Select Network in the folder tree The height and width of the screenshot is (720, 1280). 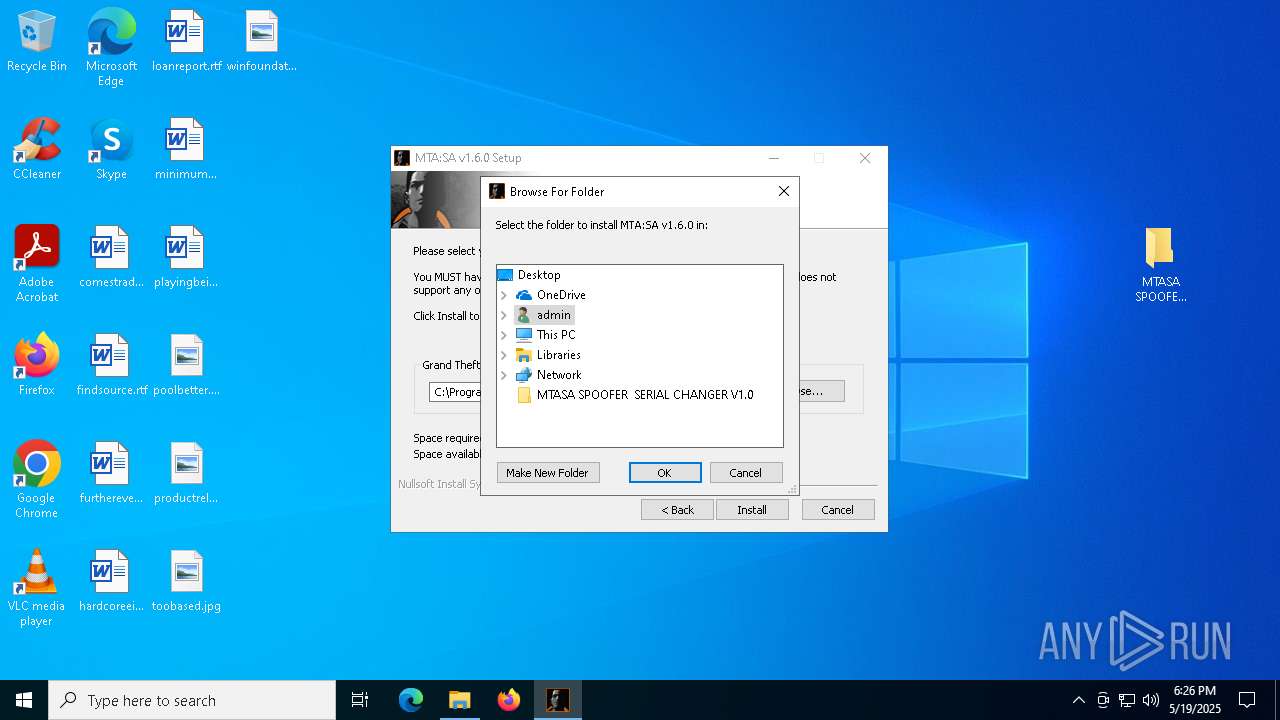click(559, 375)
